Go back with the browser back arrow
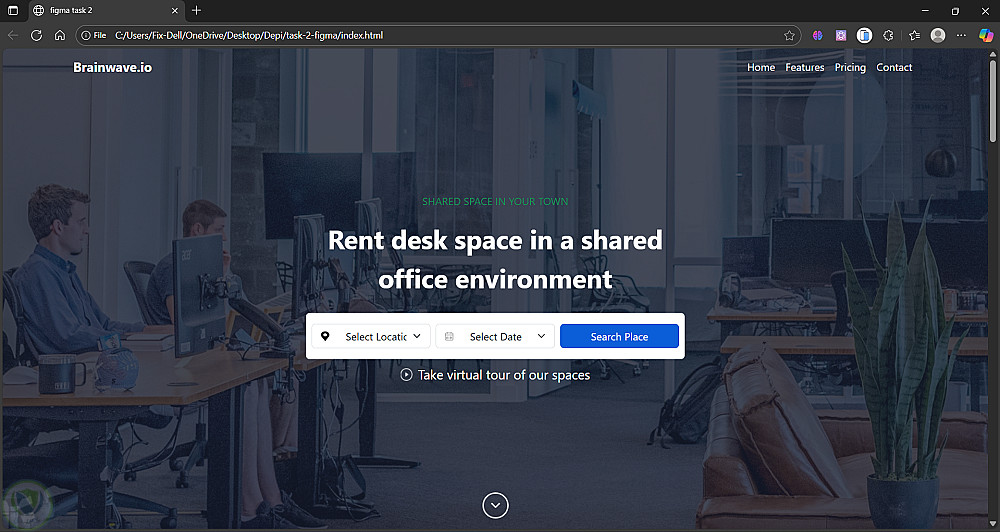Image resolution: width=1000 pixels, height=532 pixels. pos(13,36)
